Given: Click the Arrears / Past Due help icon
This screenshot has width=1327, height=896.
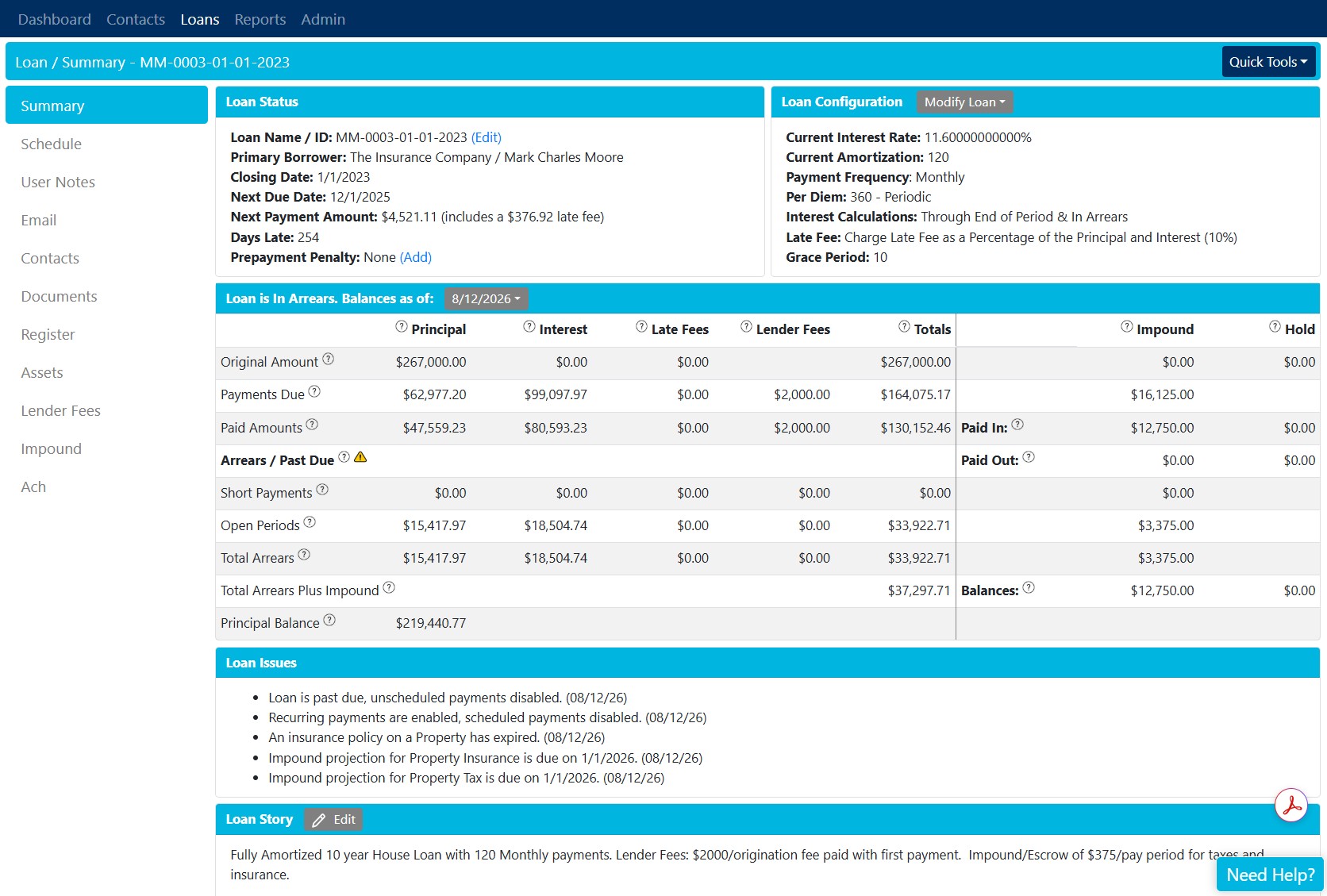Looking at the screenshot, I should pos(344,458).
